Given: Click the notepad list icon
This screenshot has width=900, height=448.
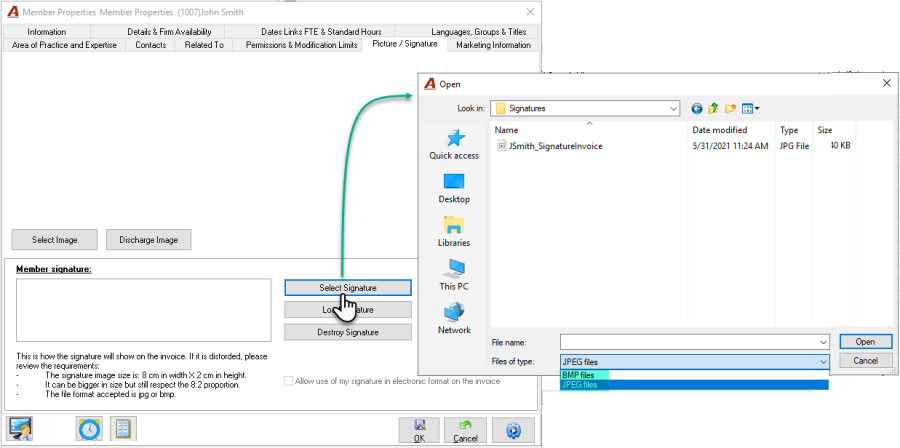Looking at the screenshot, I should click(123, 429).
